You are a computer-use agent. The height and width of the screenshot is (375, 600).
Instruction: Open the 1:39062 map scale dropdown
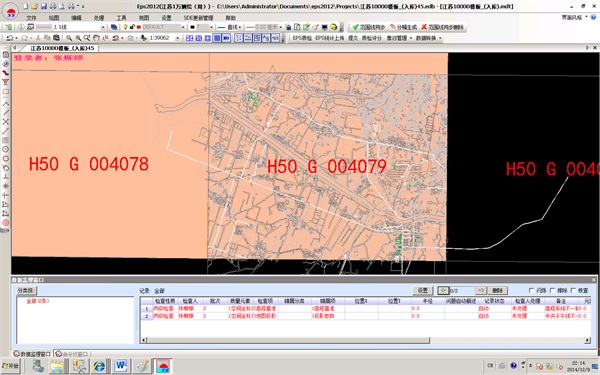click(x=178, y=38)
